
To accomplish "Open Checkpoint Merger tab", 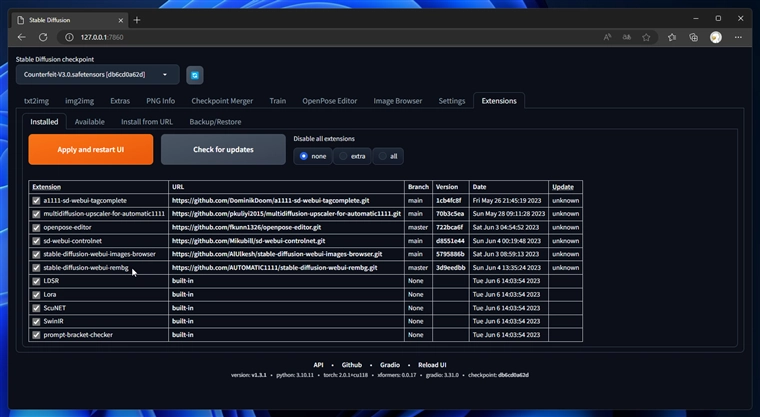I will tap(222, 101).
